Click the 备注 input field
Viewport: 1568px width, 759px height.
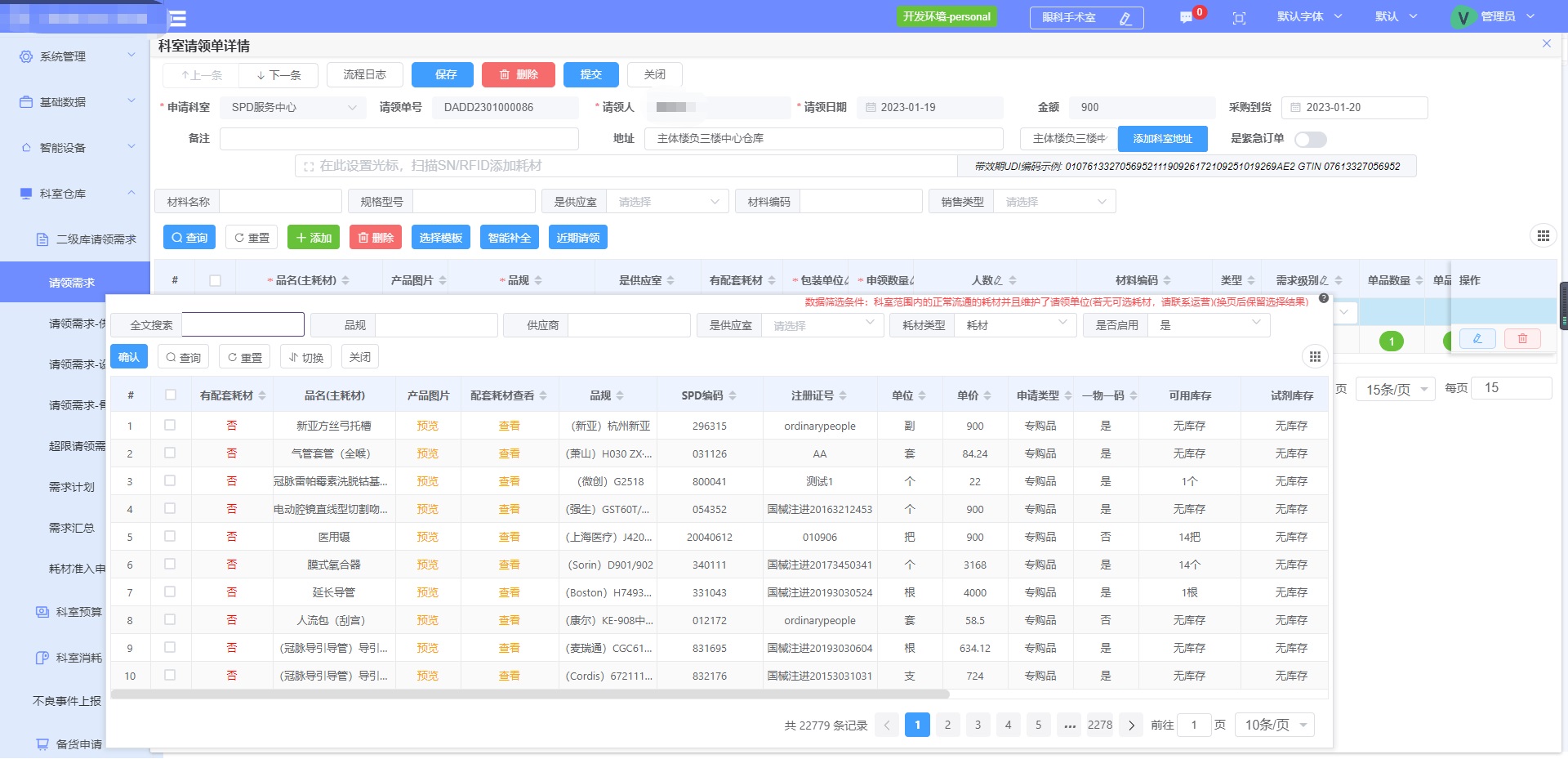click(x=399, y=139)
